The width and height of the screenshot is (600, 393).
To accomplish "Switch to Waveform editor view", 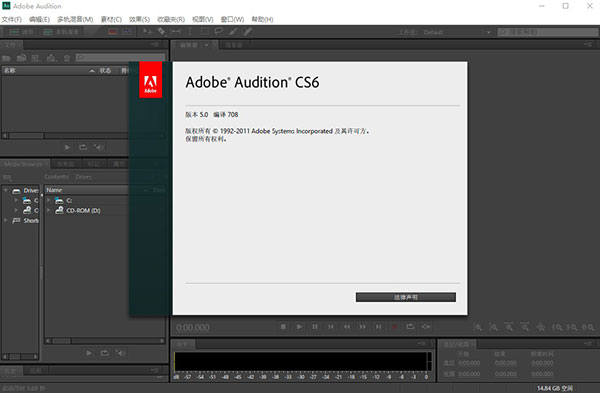I will click(21, 32).
